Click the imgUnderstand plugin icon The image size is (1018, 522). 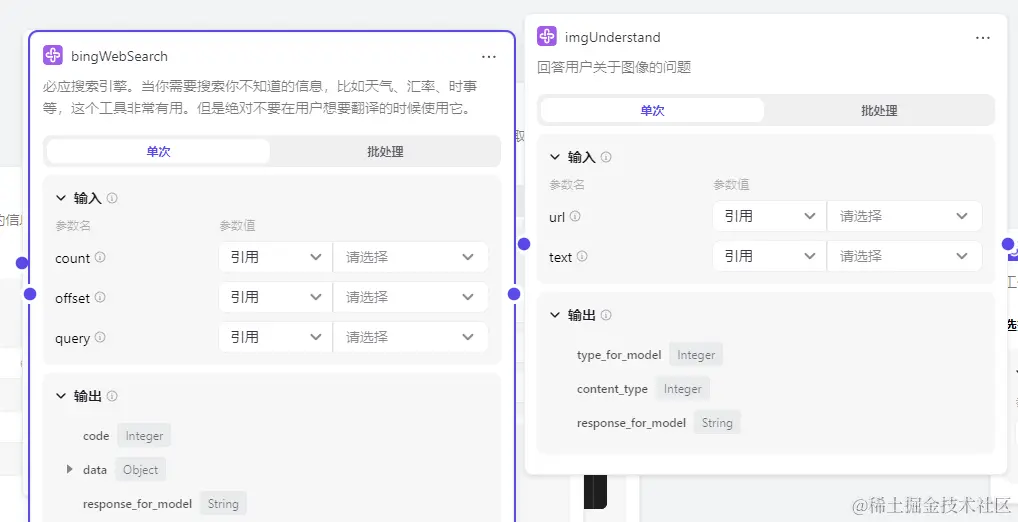point(547,36)
